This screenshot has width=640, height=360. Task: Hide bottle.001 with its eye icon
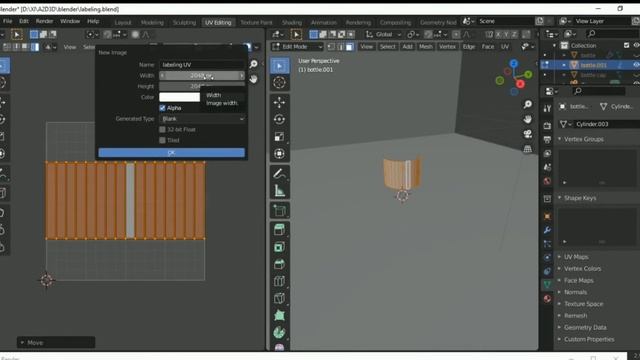pyautogui.click(x=636, y=65)
